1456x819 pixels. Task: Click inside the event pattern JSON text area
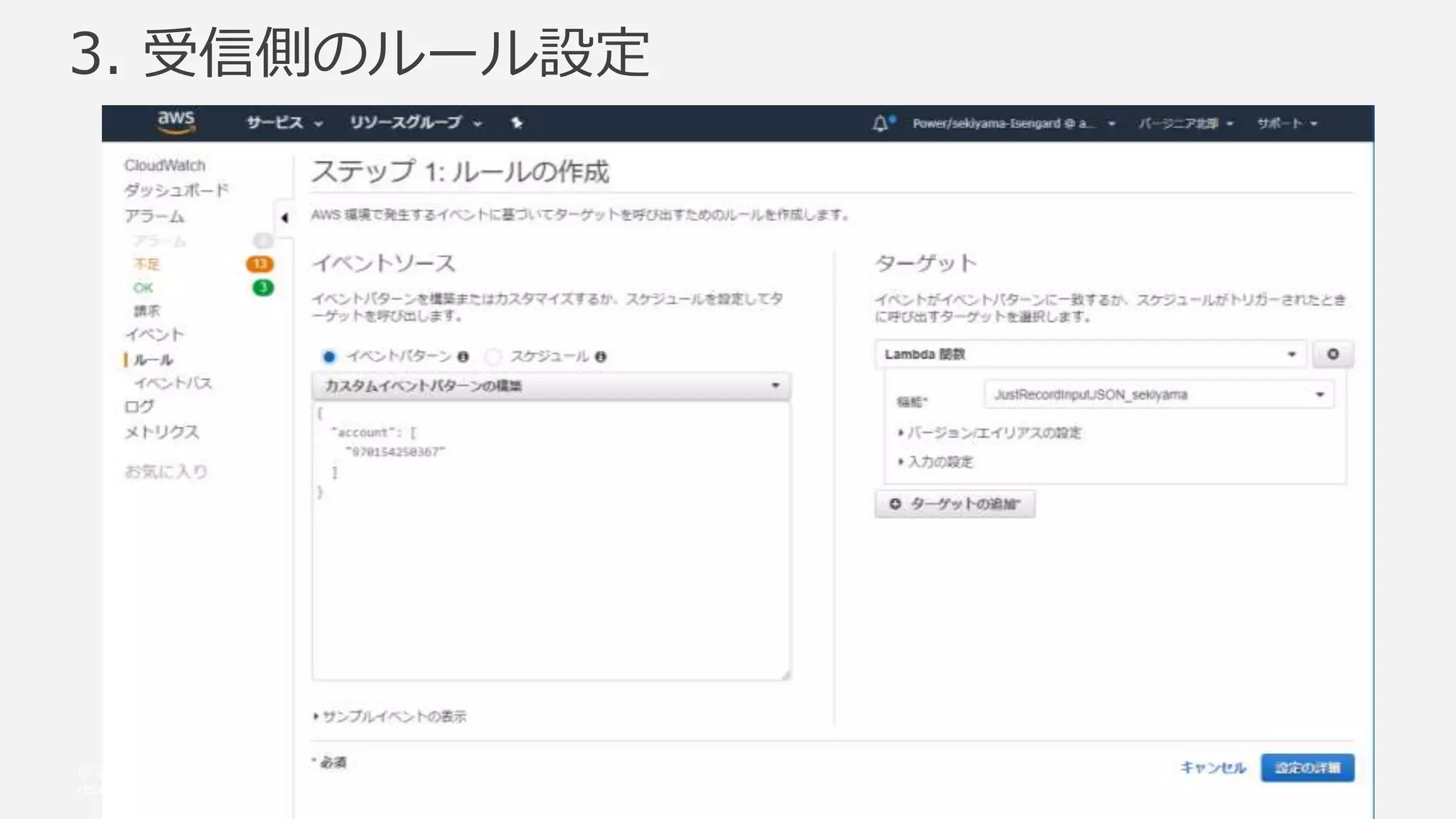[551, 569]
